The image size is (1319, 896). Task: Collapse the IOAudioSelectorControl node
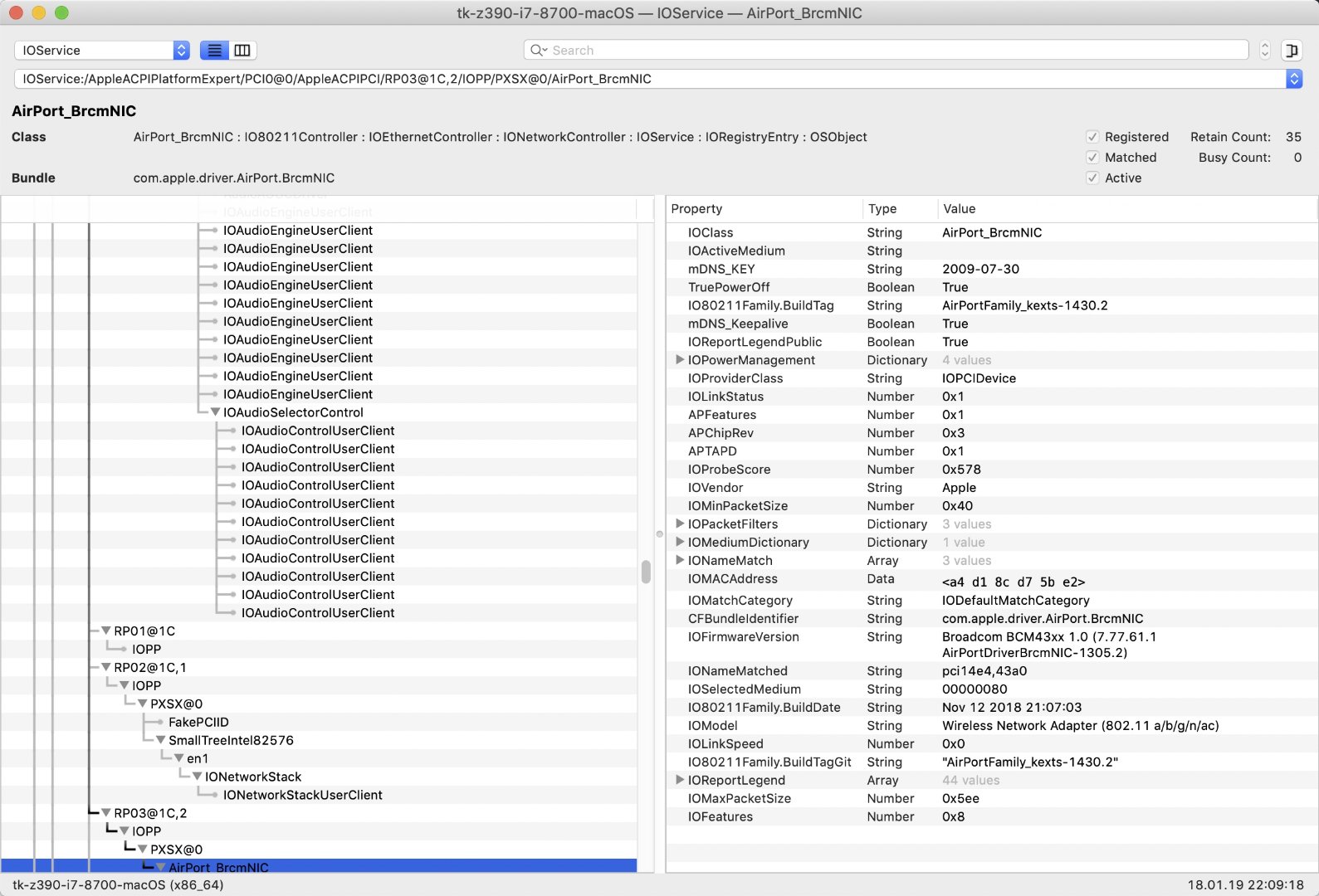coord(216,412)
